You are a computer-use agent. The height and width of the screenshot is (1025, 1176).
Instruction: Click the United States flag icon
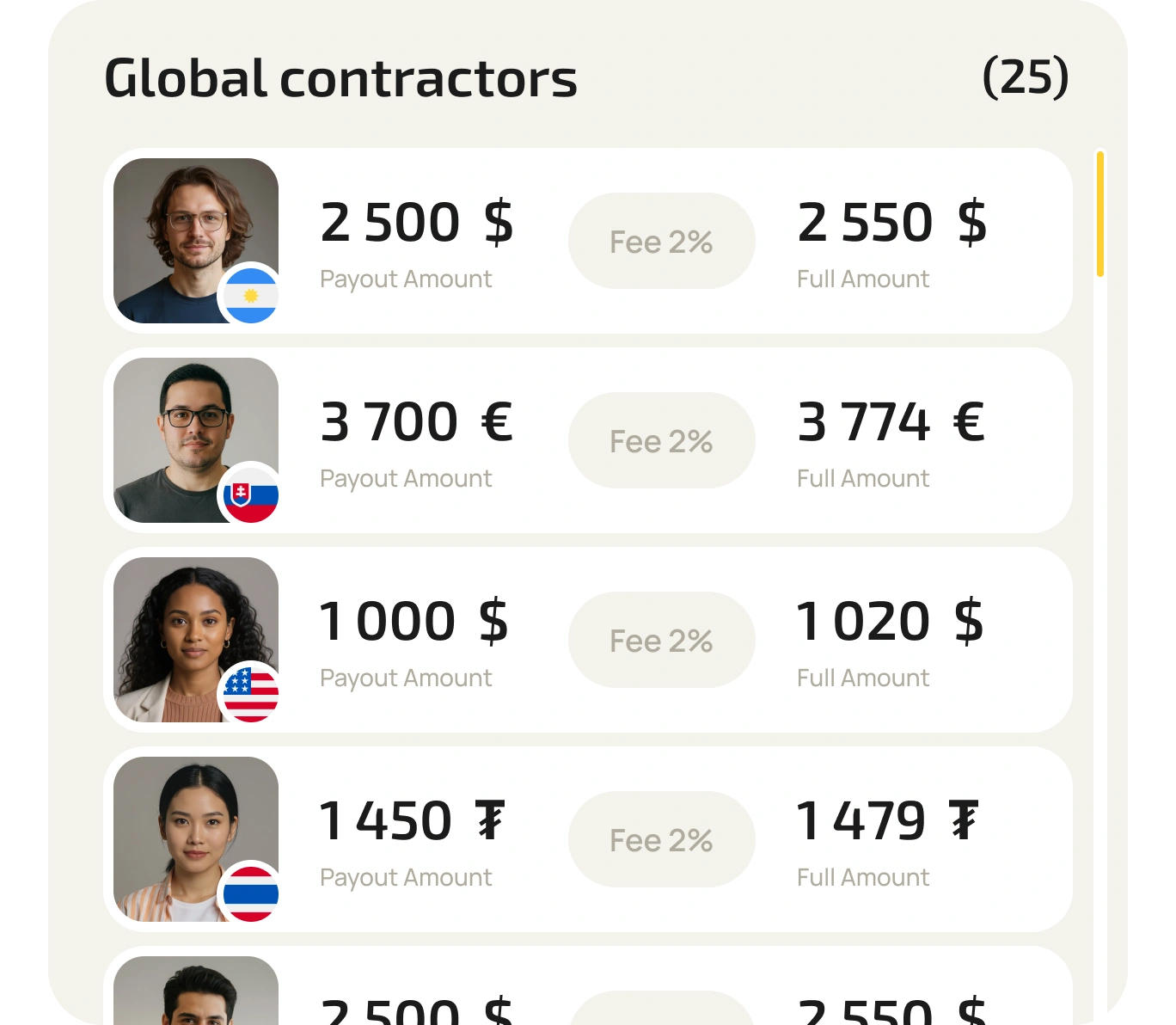click(x=251, y=695)
